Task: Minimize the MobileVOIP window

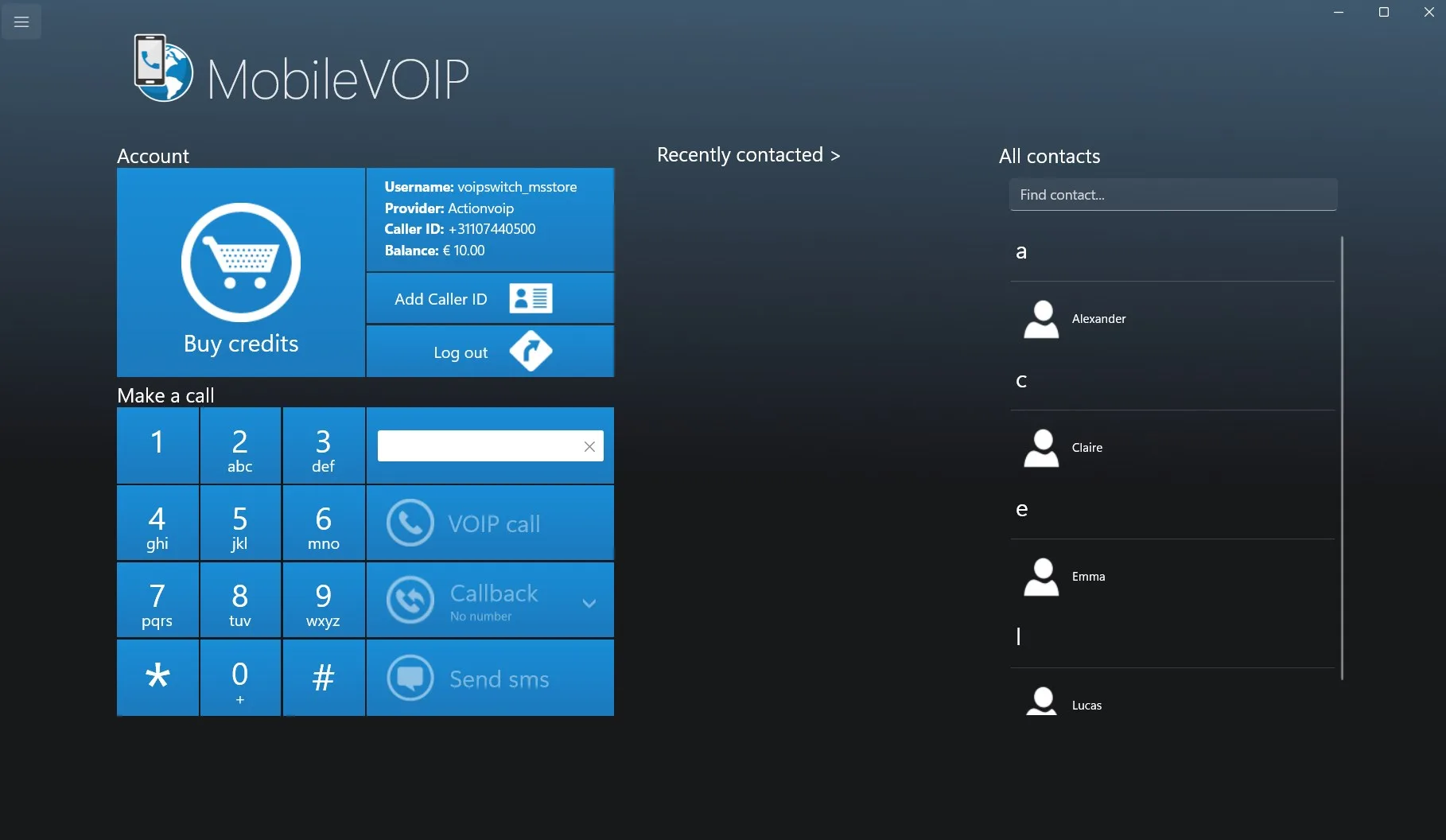Action: pos(1339,12)
